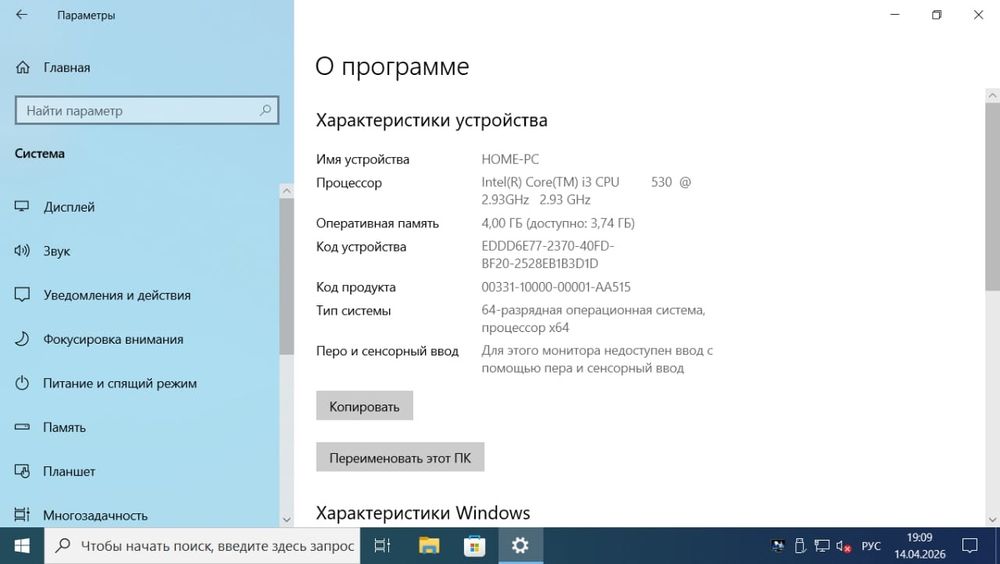Click the first system tray icon
The image size is (1000, 564).
coord(777,546)
